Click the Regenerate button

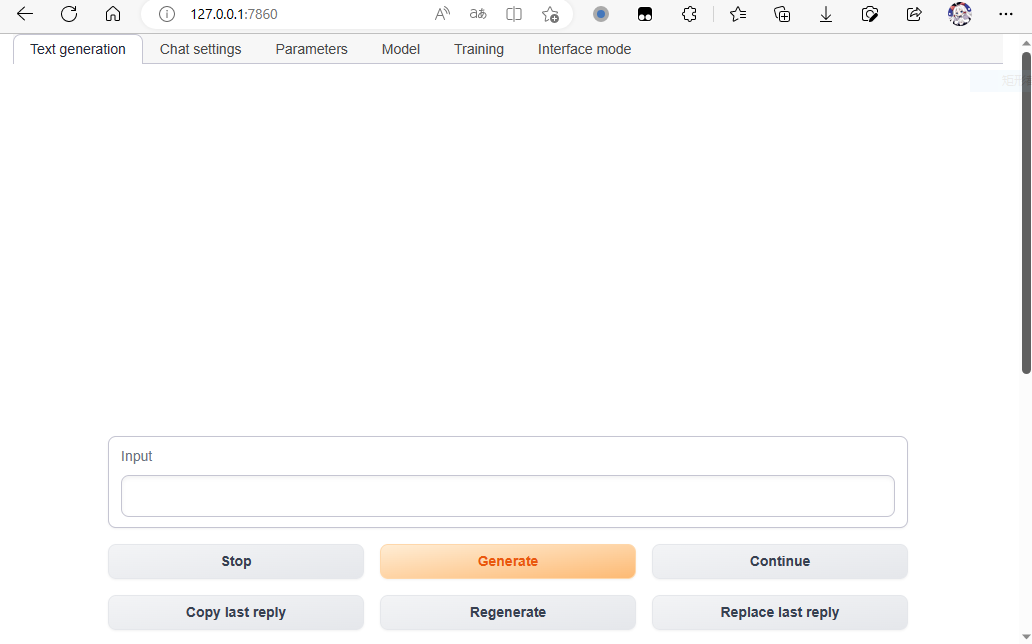coord(508,612)
